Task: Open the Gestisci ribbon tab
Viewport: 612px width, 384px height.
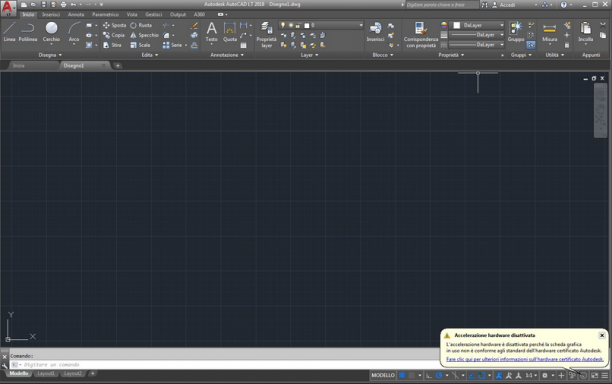Action: click(153, 14)
